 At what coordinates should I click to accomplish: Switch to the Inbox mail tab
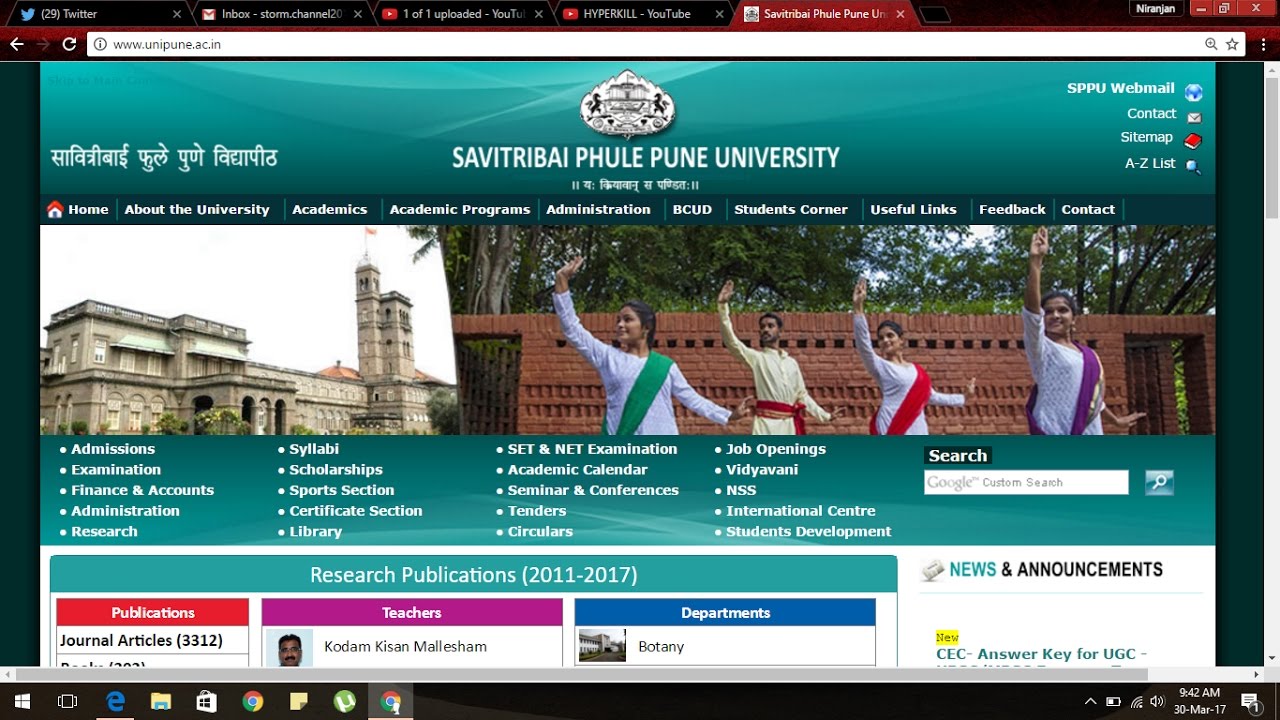(280, 14)
